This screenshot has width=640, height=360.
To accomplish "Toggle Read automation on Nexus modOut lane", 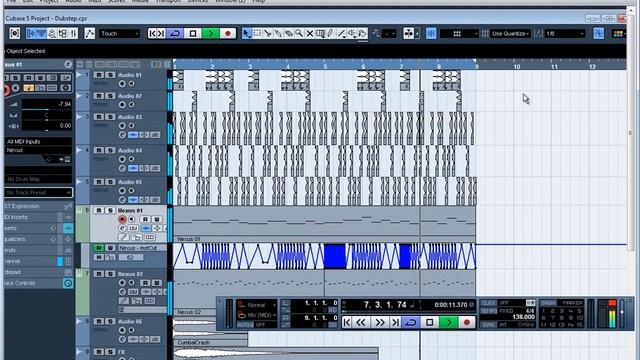I will [x=98, y=248].
